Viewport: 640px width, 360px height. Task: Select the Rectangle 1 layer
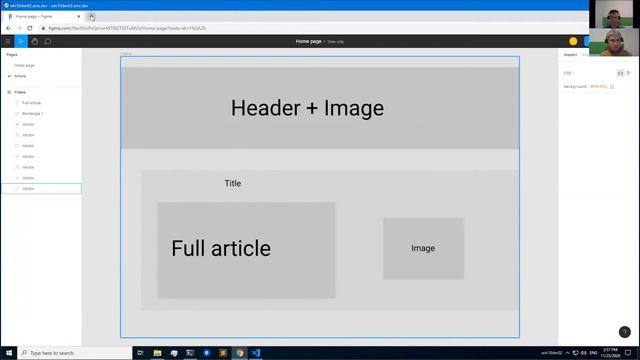33,113
